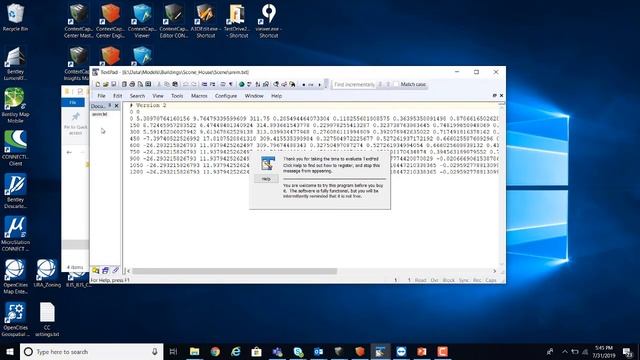Click the back arrow in the Explorer window
This screenshot has width=640, height=360.
tap(69, 152)
